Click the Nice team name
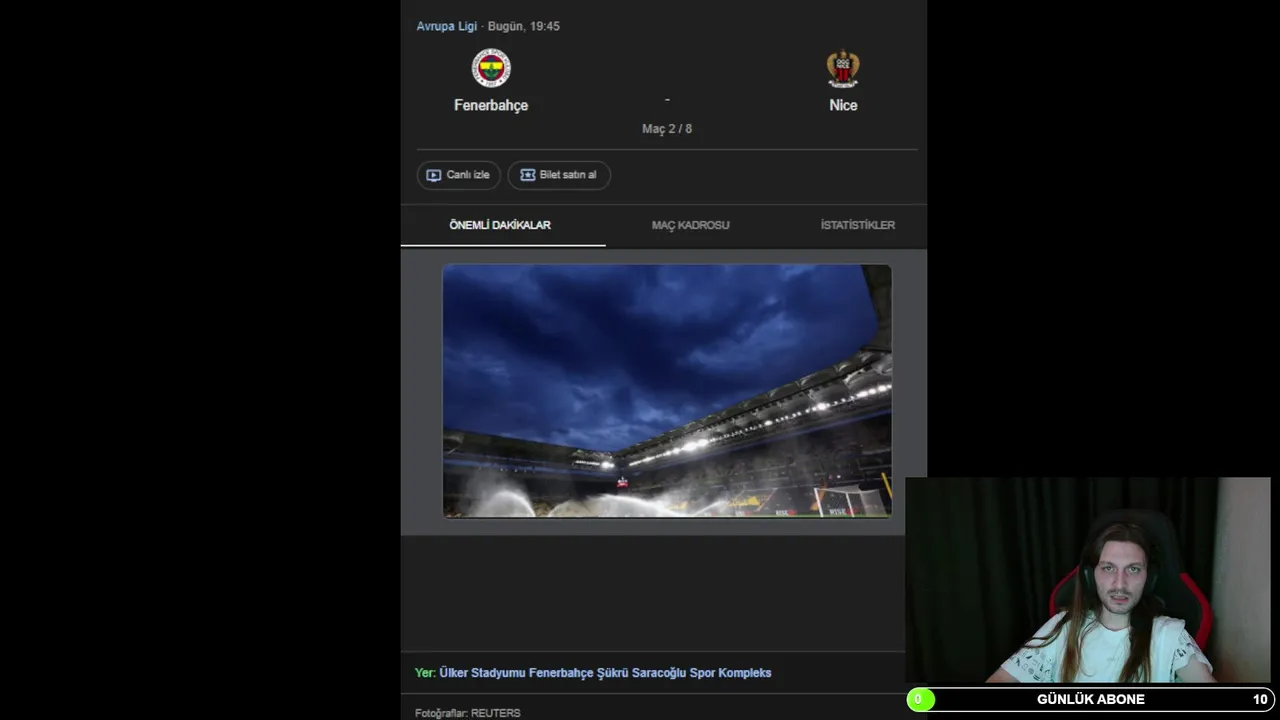The width and height of the screenshot is (1280, 720). pos(843,105)
